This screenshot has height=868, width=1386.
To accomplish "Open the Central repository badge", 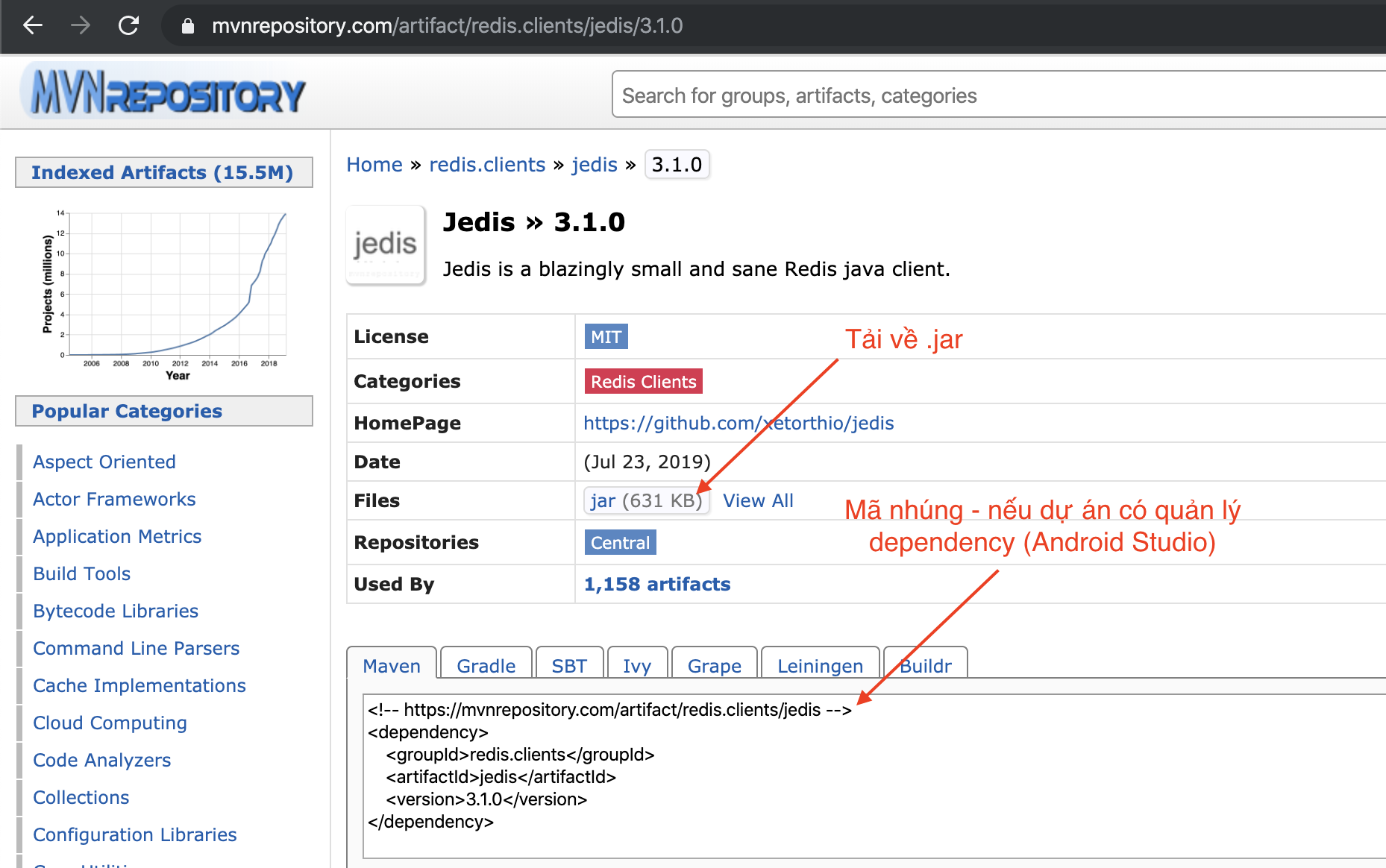I will (x=620, y=543).
